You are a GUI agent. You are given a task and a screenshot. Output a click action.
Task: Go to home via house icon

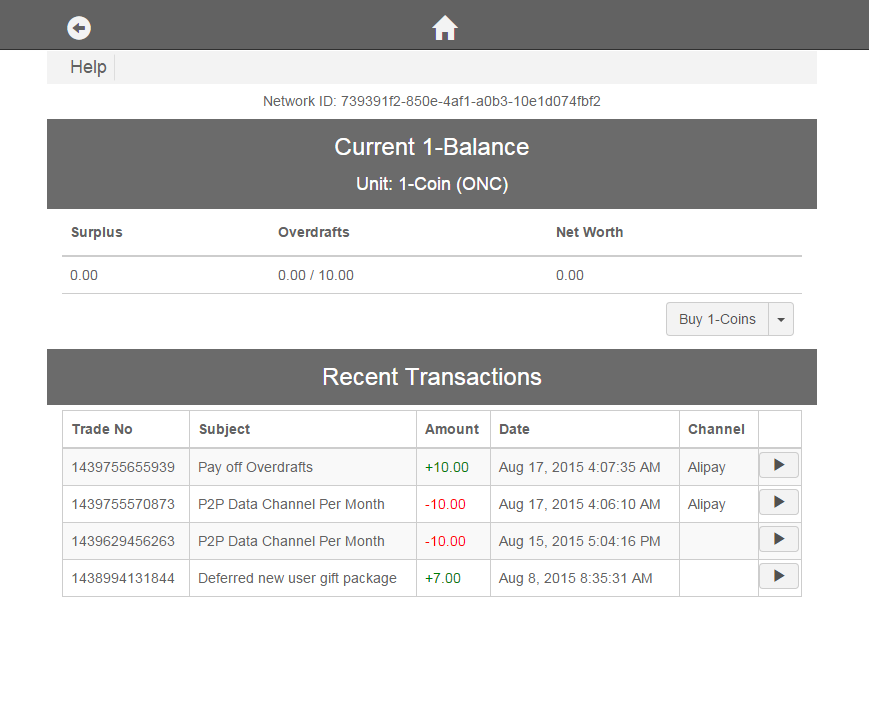click(445, 28)
